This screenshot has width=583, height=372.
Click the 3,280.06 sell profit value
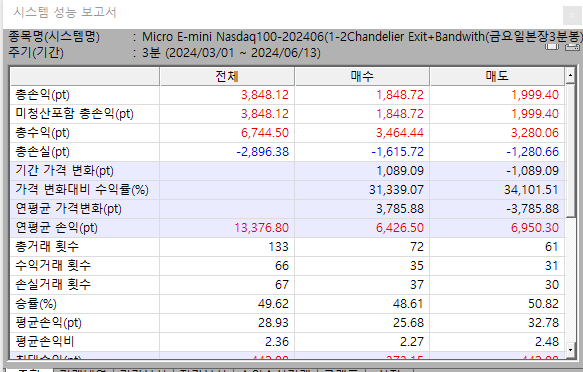[535, 133]
